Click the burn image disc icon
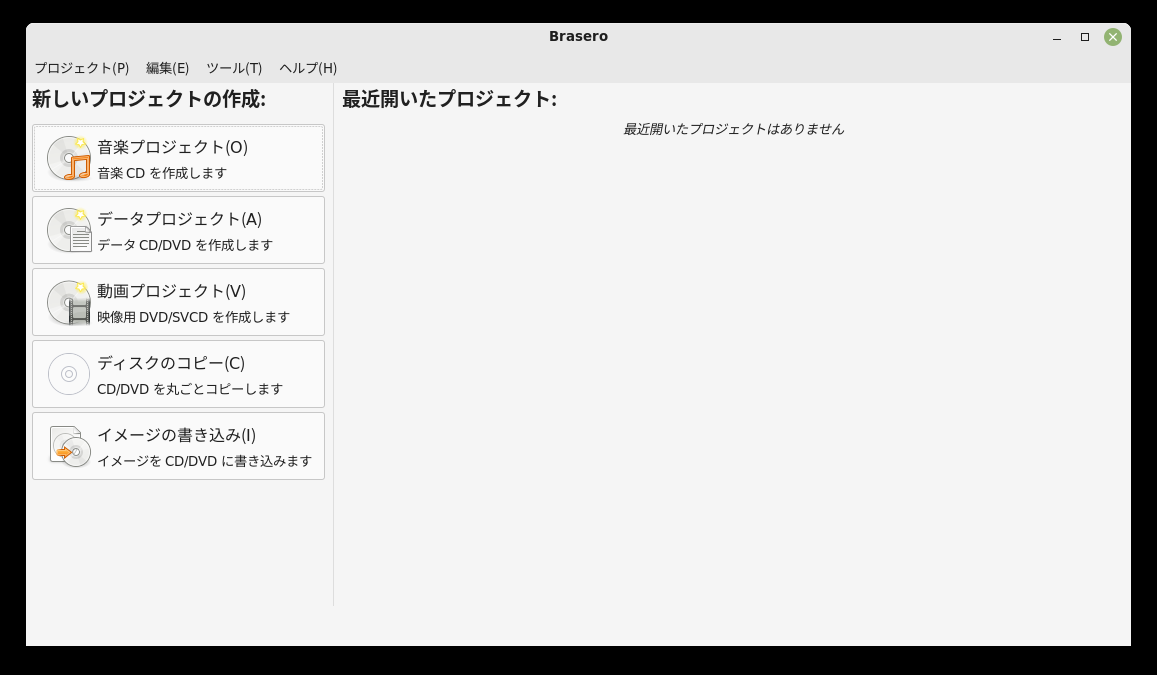The width and height of the screenshot is (1157, 675). (69, 446)
